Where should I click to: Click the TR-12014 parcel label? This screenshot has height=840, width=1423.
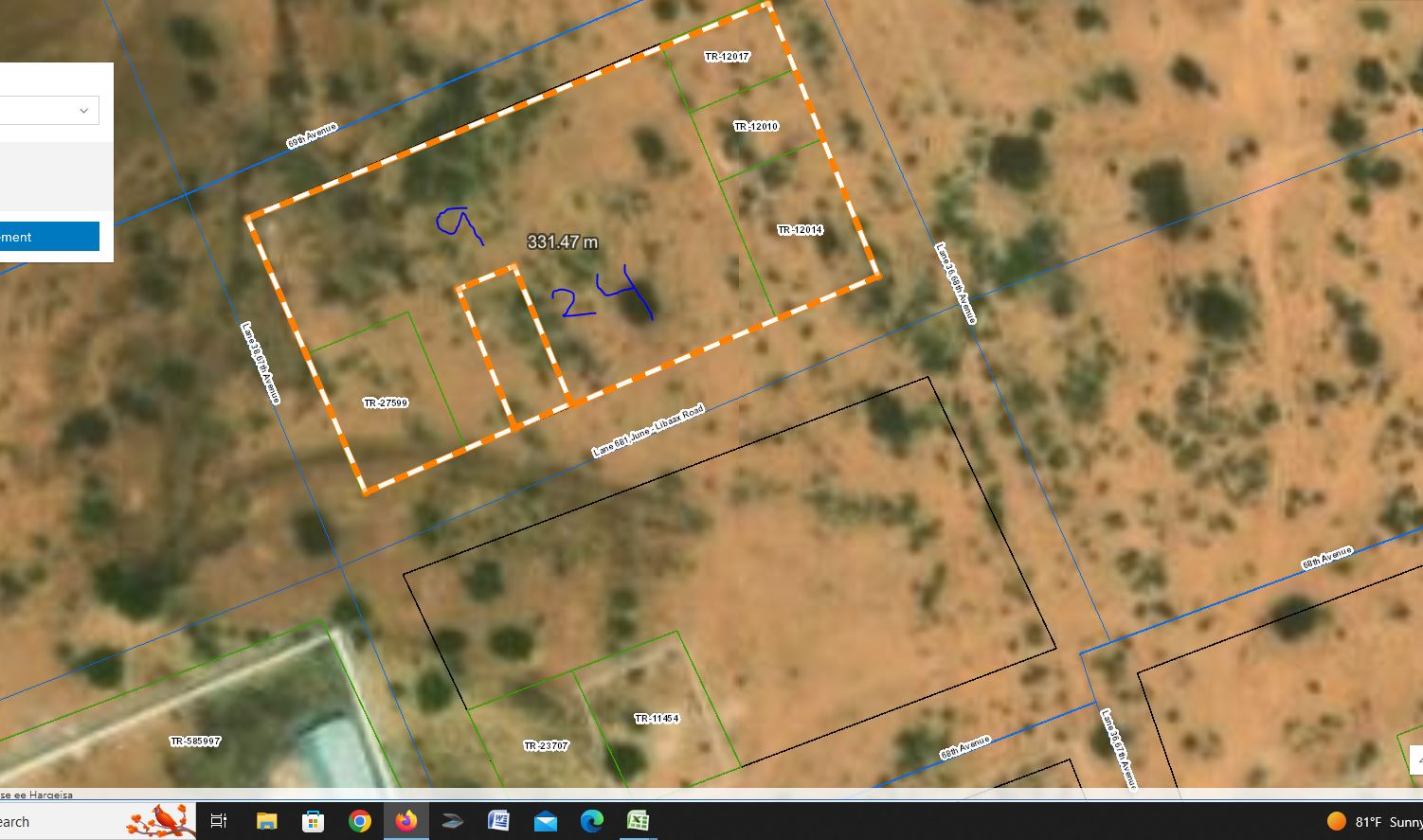[800, 230]
